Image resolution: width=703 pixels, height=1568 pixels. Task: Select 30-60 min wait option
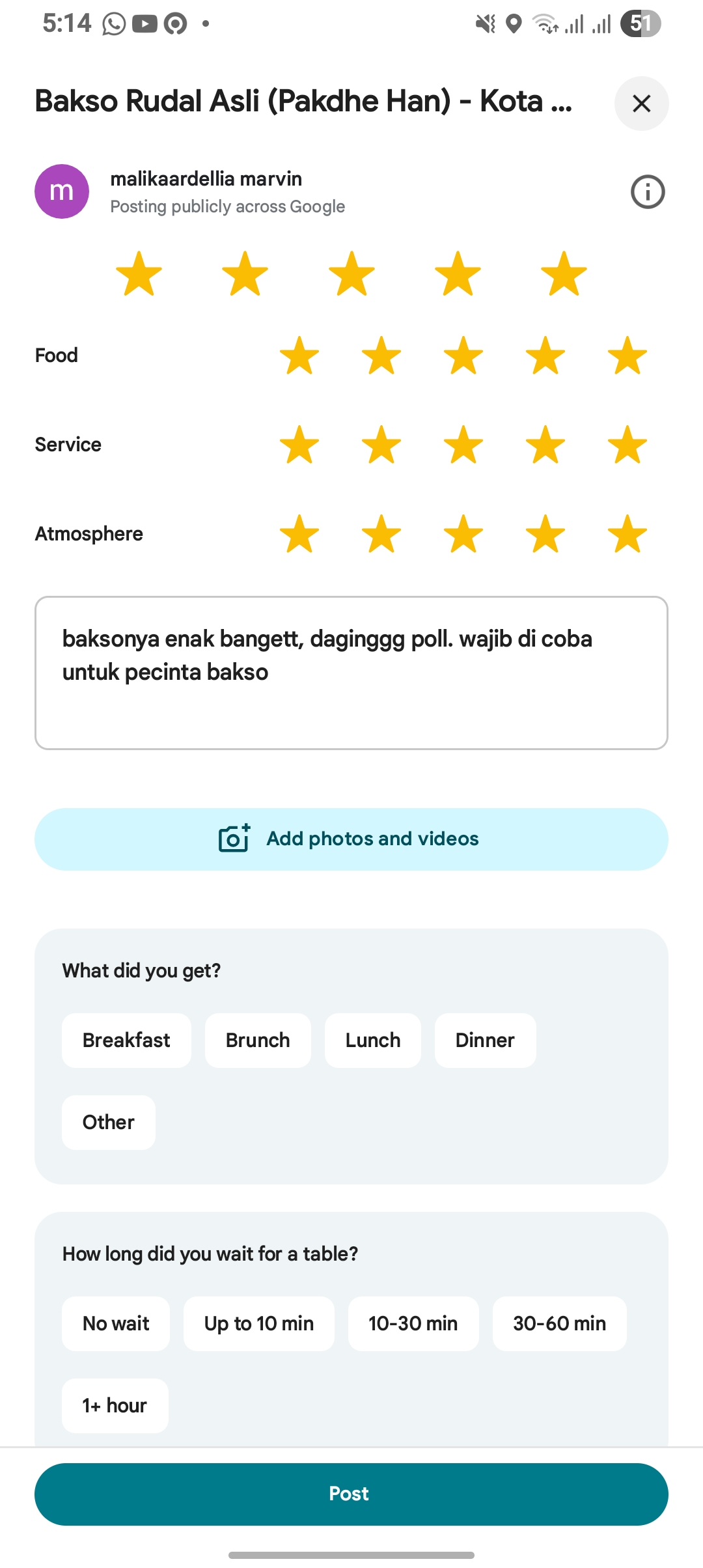point(559,1323)
